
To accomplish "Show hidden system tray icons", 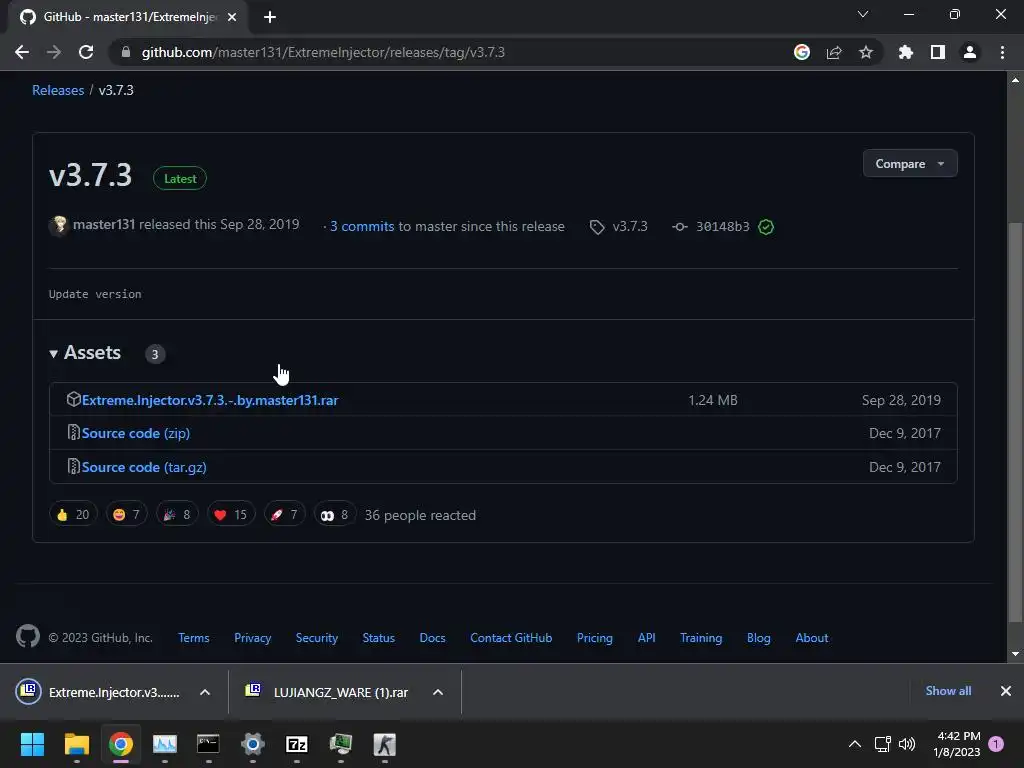I will pyautogui.click(x=855, y=744).
